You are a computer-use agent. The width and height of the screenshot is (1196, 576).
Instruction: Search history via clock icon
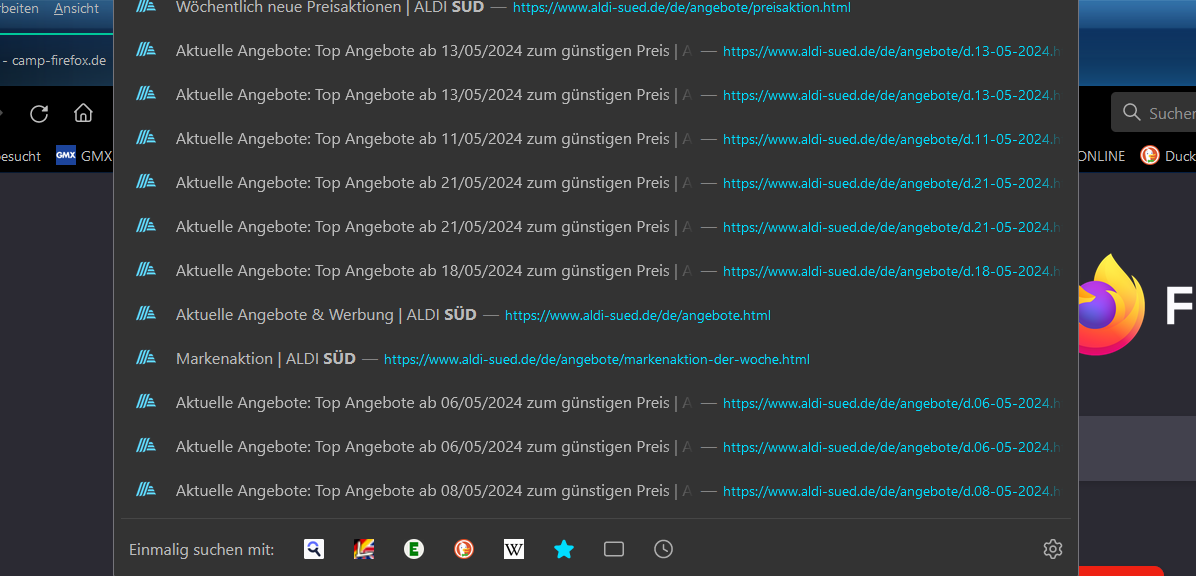click(664, 549)
